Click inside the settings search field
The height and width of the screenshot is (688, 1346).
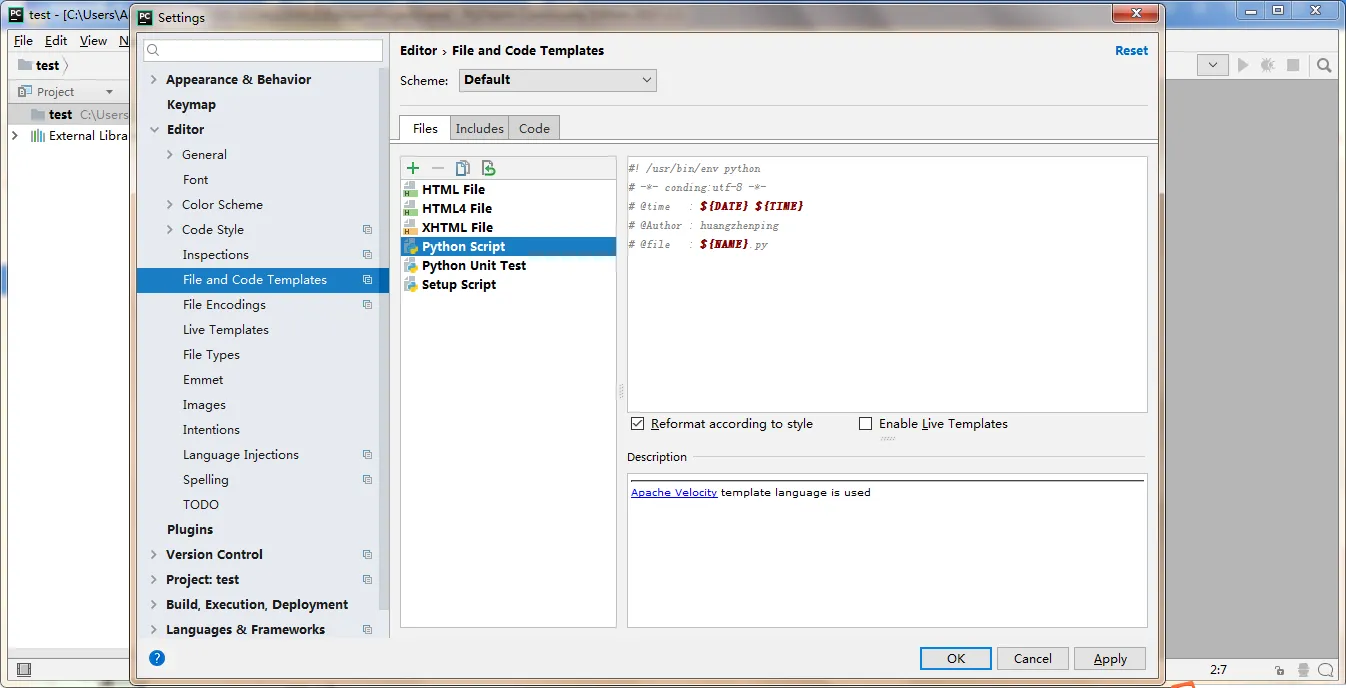(263, 50)
